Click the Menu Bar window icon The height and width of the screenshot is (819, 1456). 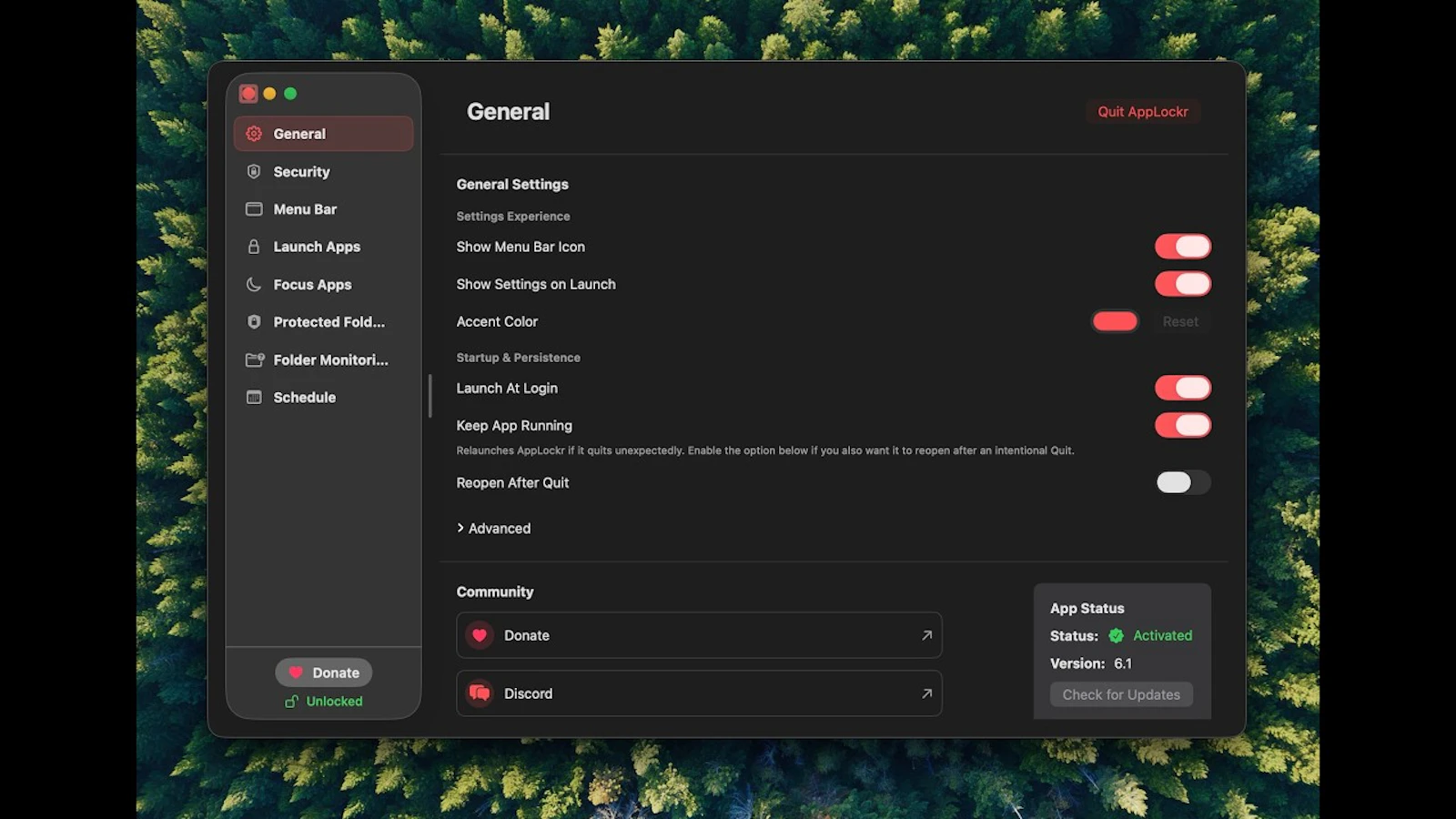tap(254, 209)
